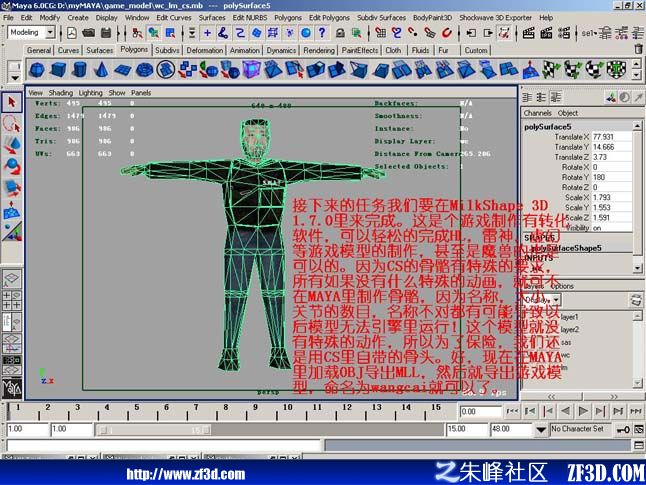Open the IPR render icon
The image size is (646, 485).
click(546, 33)
